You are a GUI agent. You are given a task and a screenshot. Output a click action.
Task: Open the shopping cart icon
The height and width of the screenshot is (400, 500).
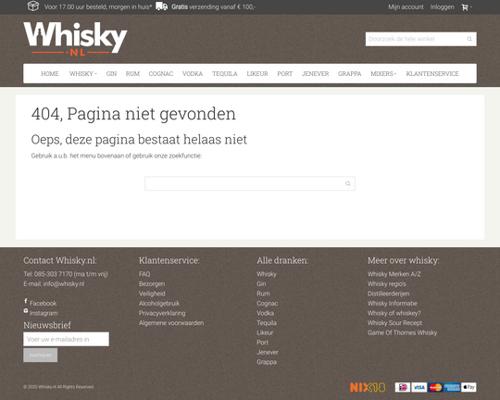click(465, 7)
